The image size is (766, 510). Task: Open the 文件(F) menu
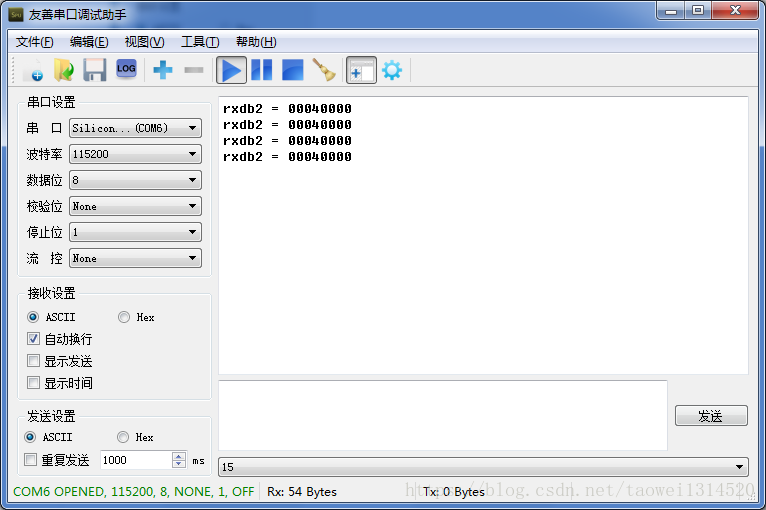point(34,42)
